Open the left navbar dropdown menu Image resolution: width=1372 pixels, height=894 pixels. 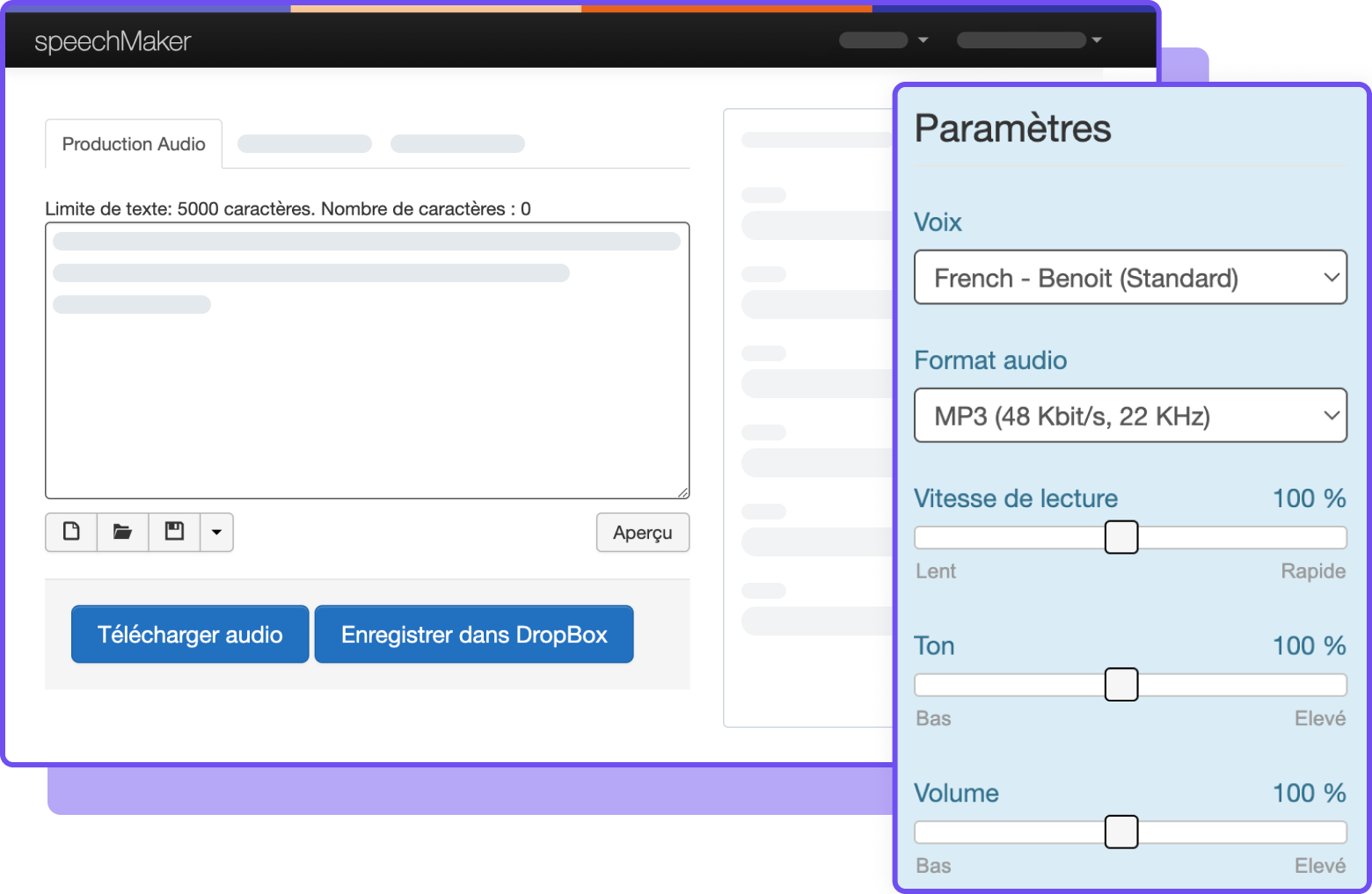point(884,40)
